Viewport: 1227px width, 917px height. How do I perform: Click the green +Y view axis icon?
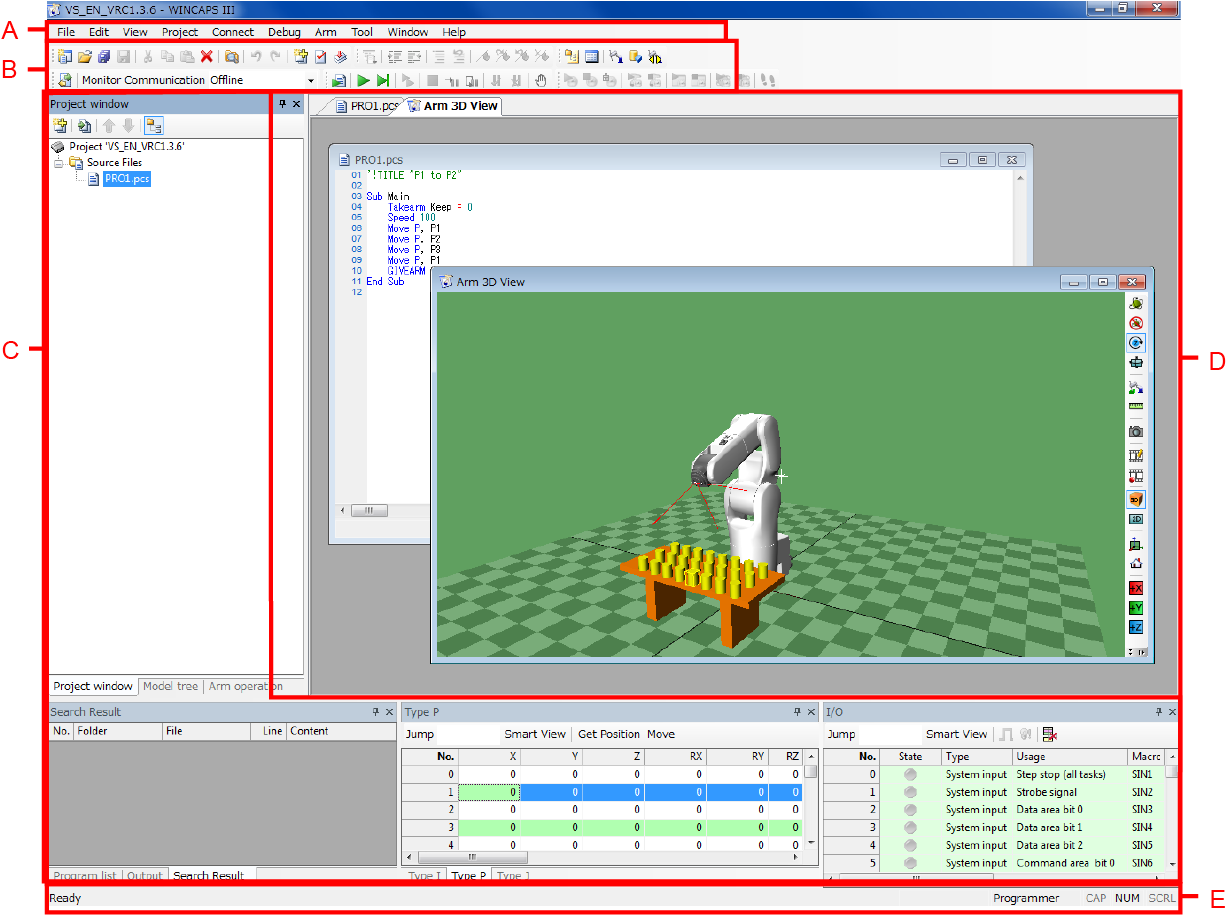tap(1136, 608)
